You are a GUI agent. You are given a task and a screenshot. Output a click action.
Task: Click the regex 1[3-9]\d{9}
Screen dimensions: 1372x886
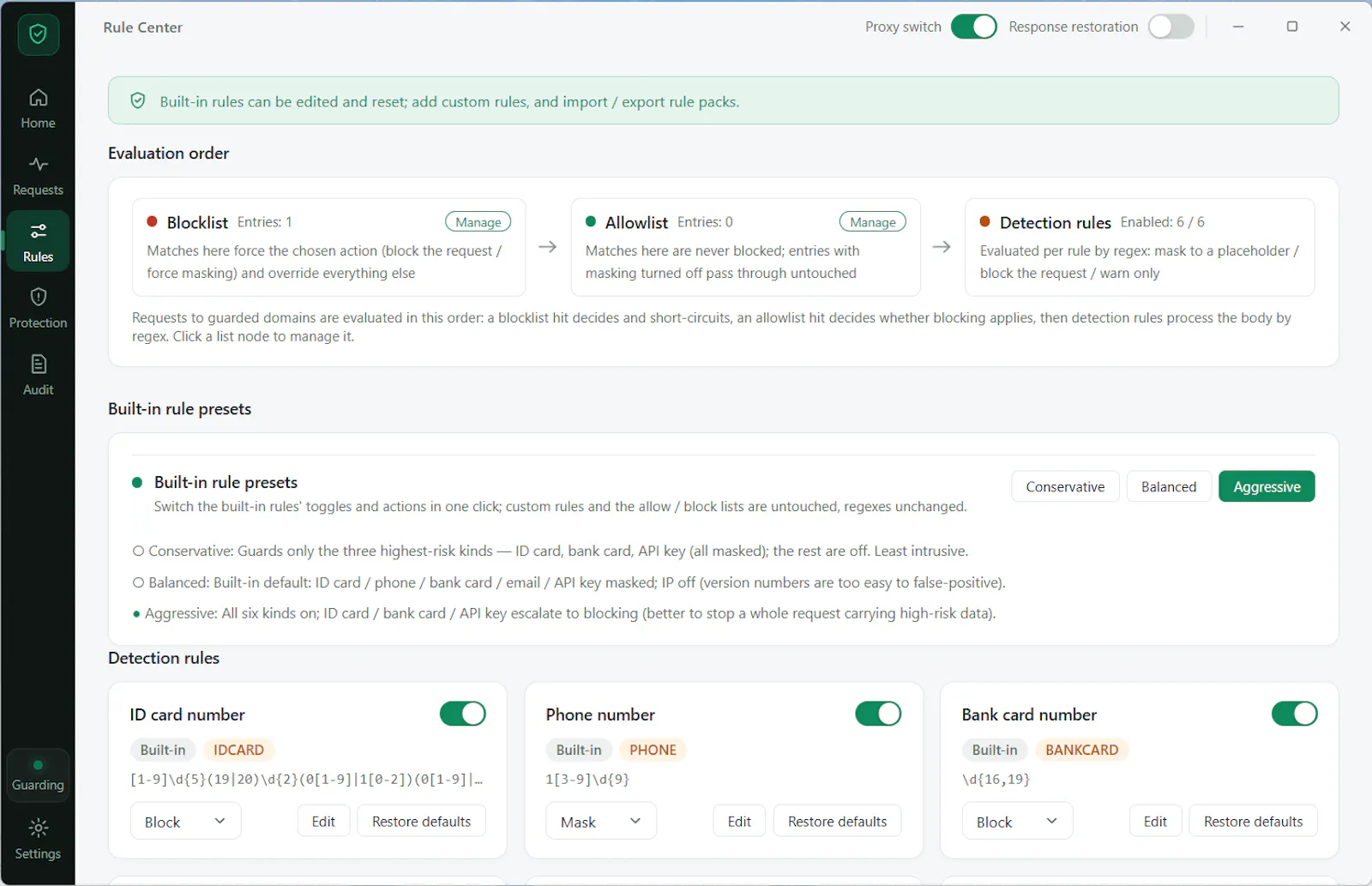click(587, 780)
